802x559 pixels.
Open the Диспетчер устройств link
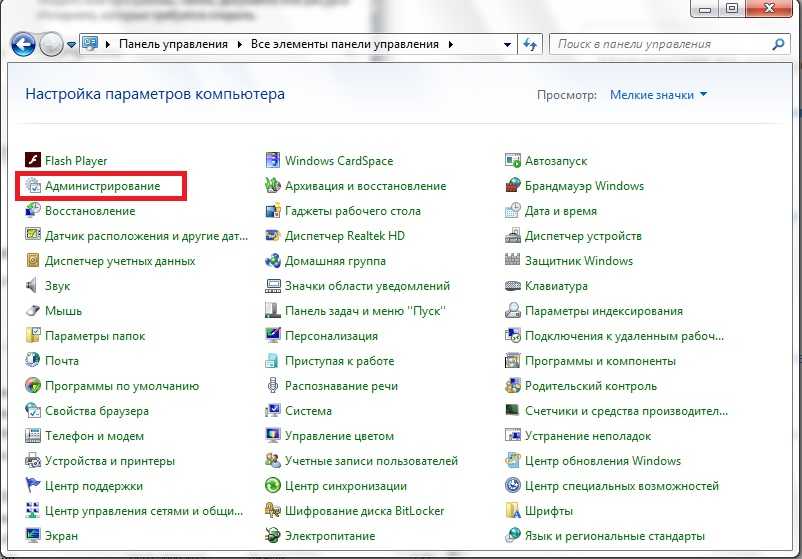583,236
